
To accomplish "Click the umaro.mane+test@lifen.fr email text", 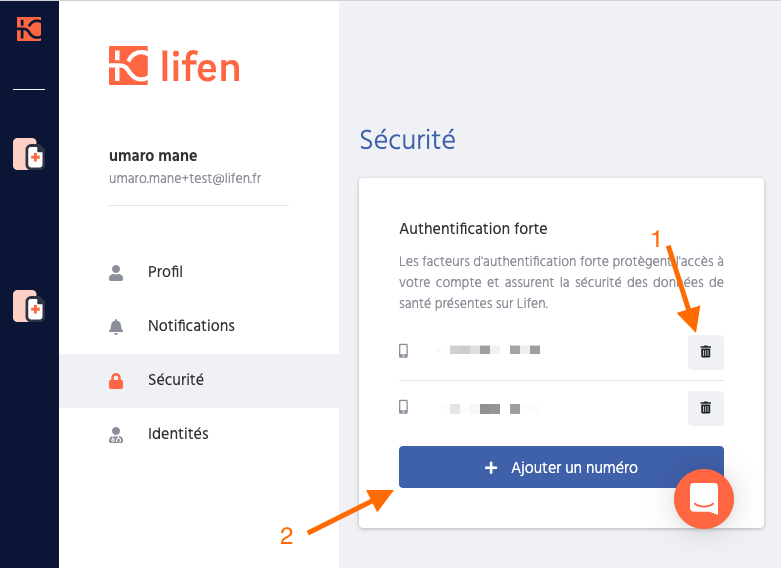I will pyautogui.click(x=185, y=178).
